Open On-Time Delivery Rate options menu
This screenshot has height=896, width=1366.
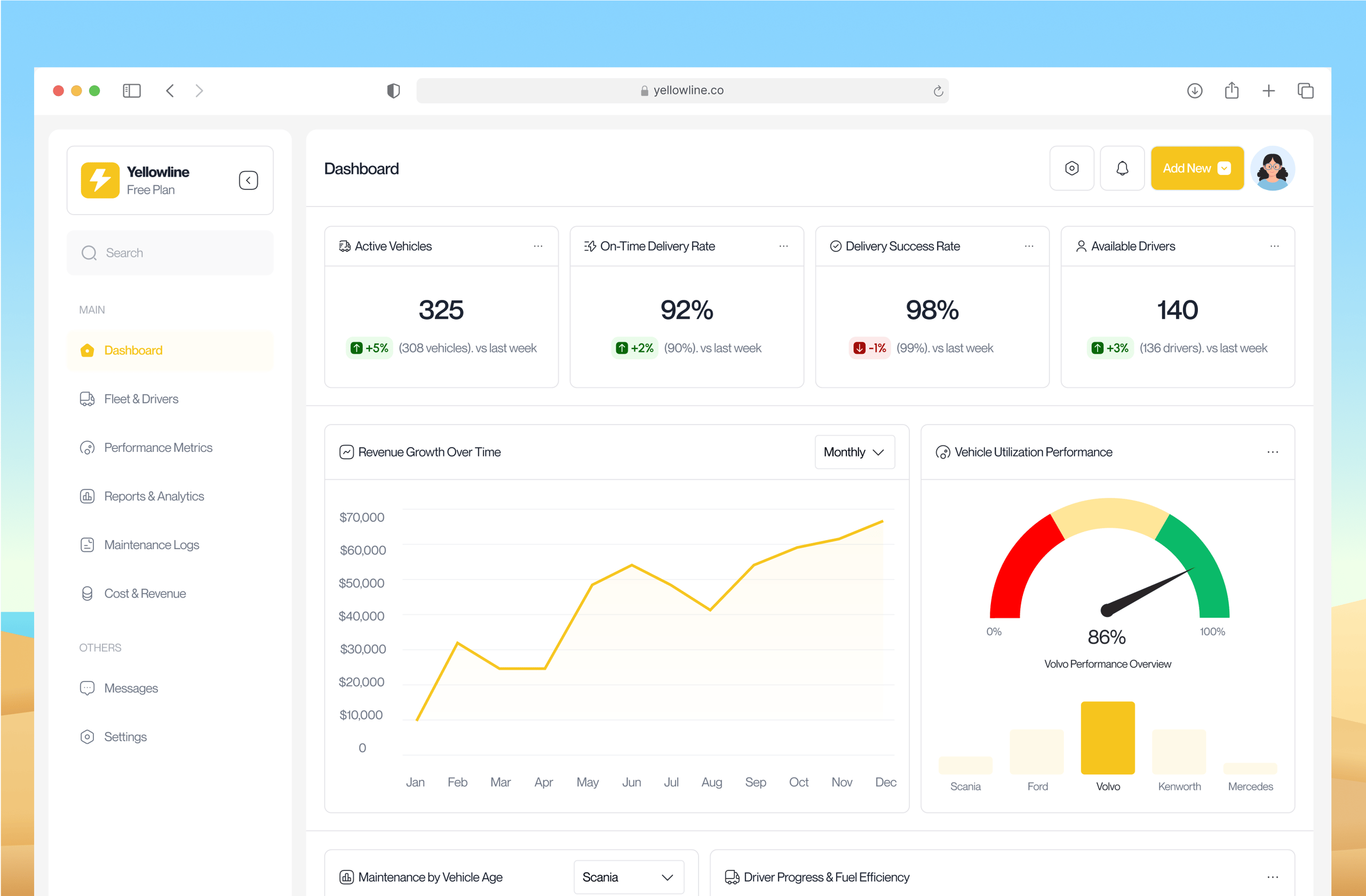783,246
